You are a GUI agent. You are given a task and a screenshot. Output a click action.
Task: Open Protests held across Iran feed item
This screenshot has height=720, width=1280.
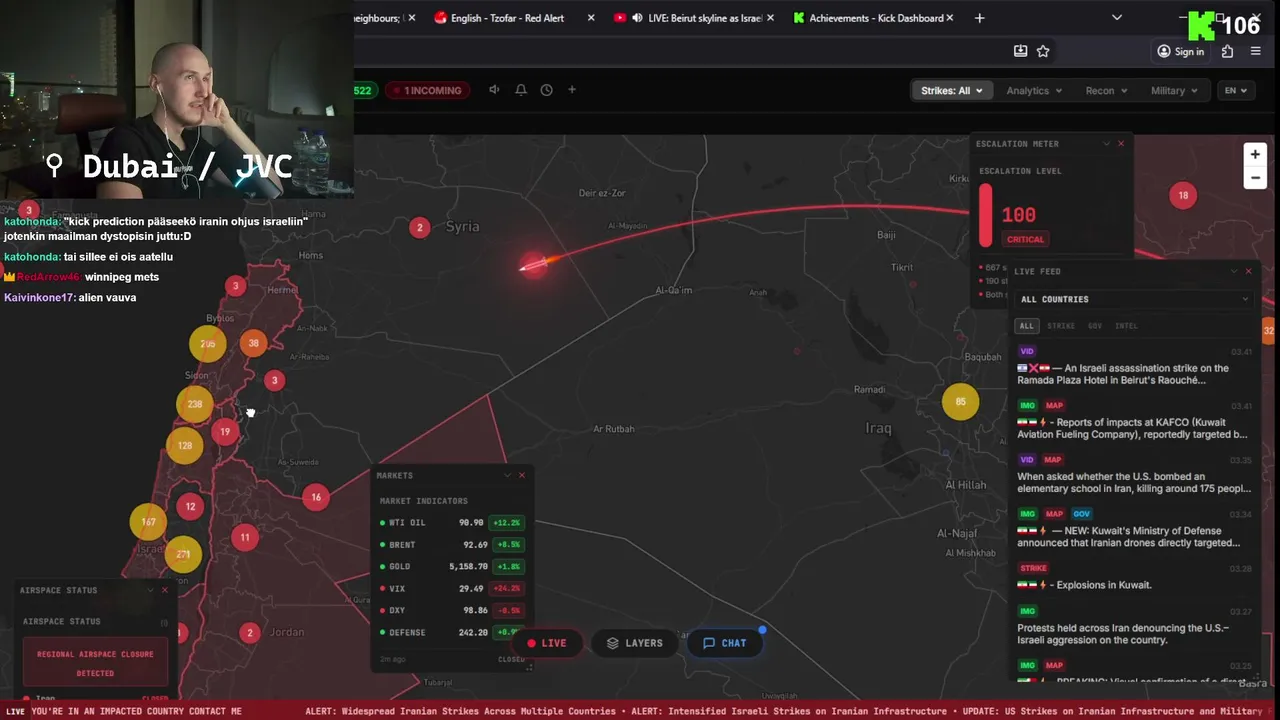point(1134,626)
